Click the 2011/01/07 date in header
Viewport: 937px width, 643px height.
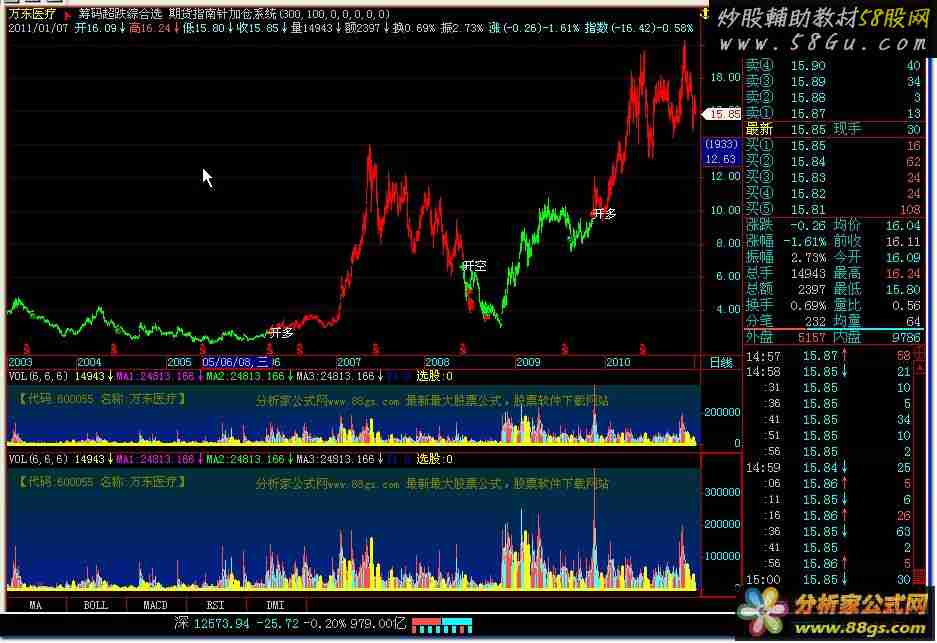[38, 28]
